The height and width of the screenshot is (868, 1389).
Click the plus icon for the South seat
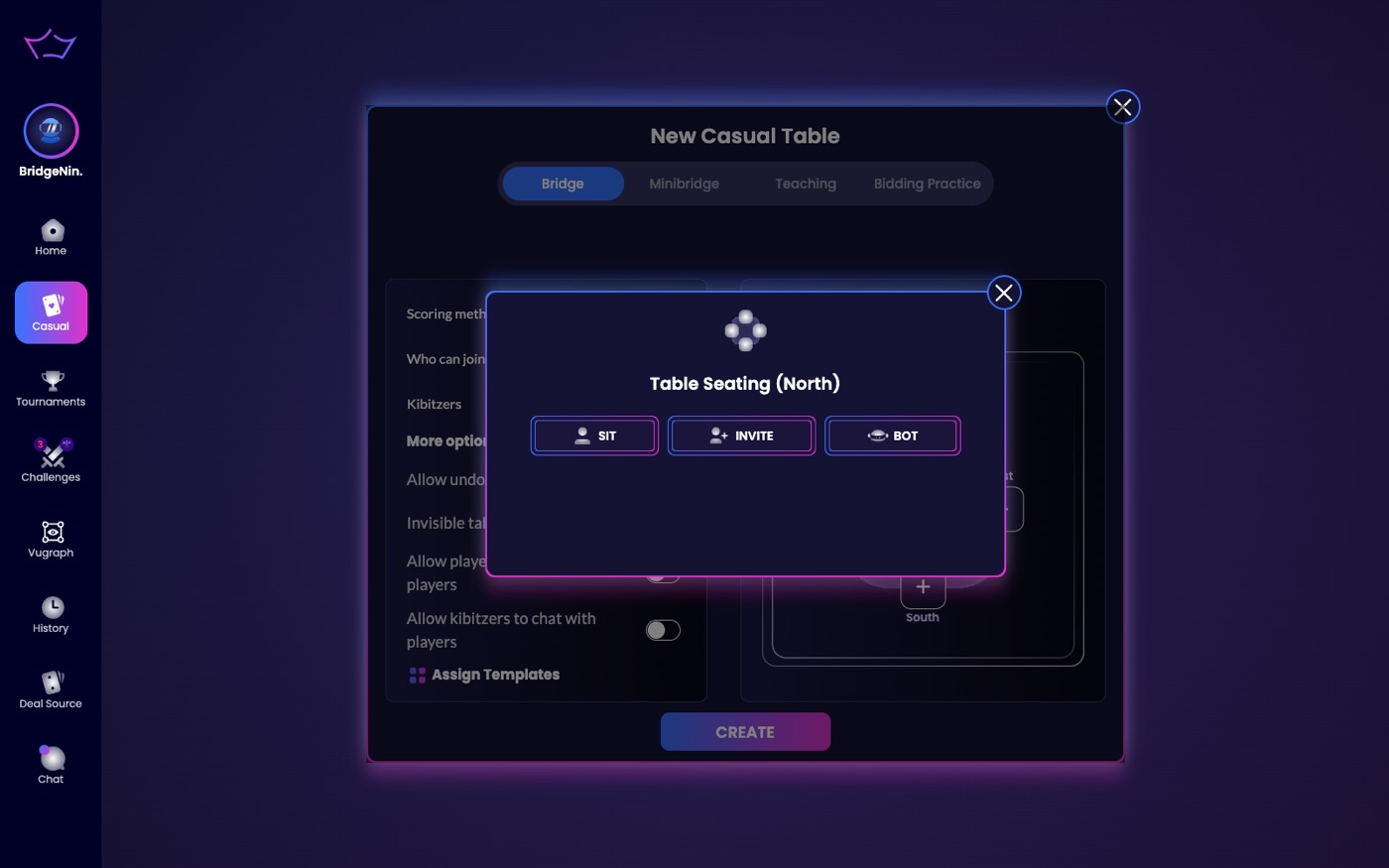coord(923,587)
